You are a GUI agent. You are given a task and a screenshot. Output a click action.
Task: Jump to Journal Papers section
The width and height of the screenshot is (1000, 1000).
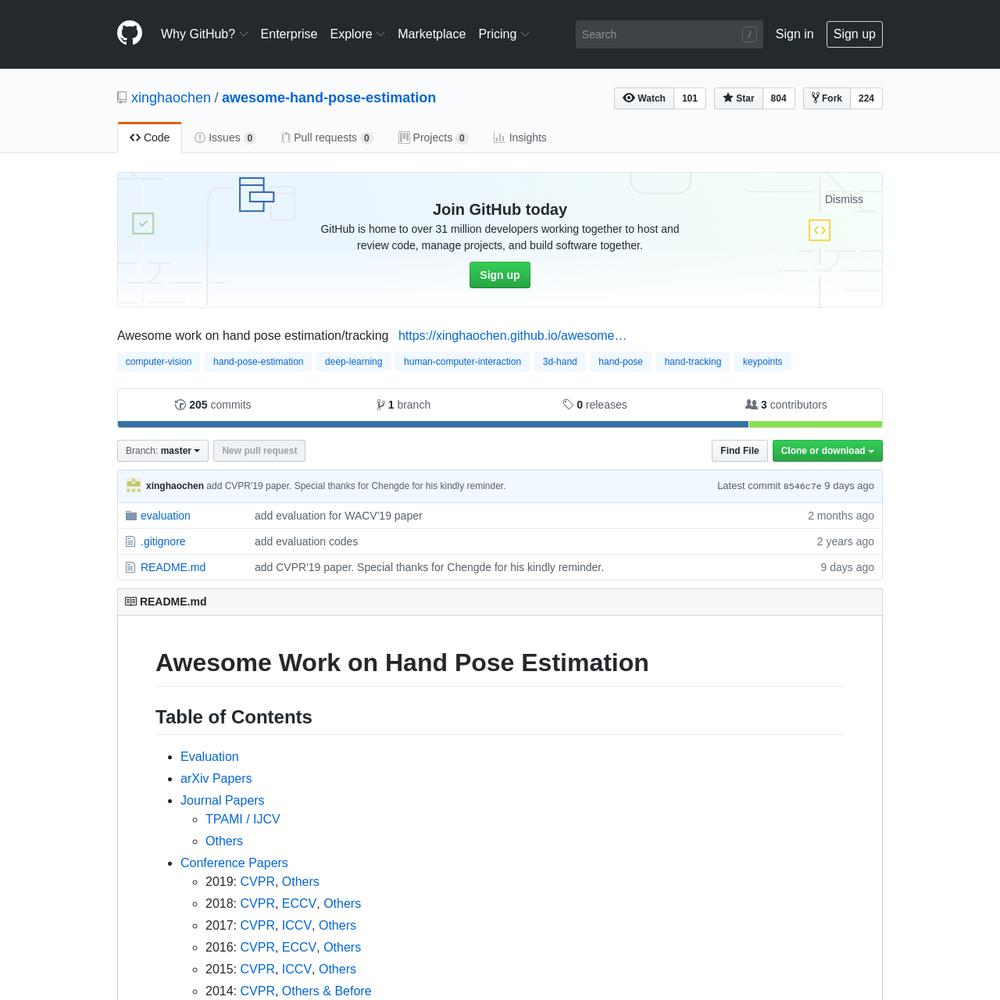pyautogui.click(x=222, y=800)
